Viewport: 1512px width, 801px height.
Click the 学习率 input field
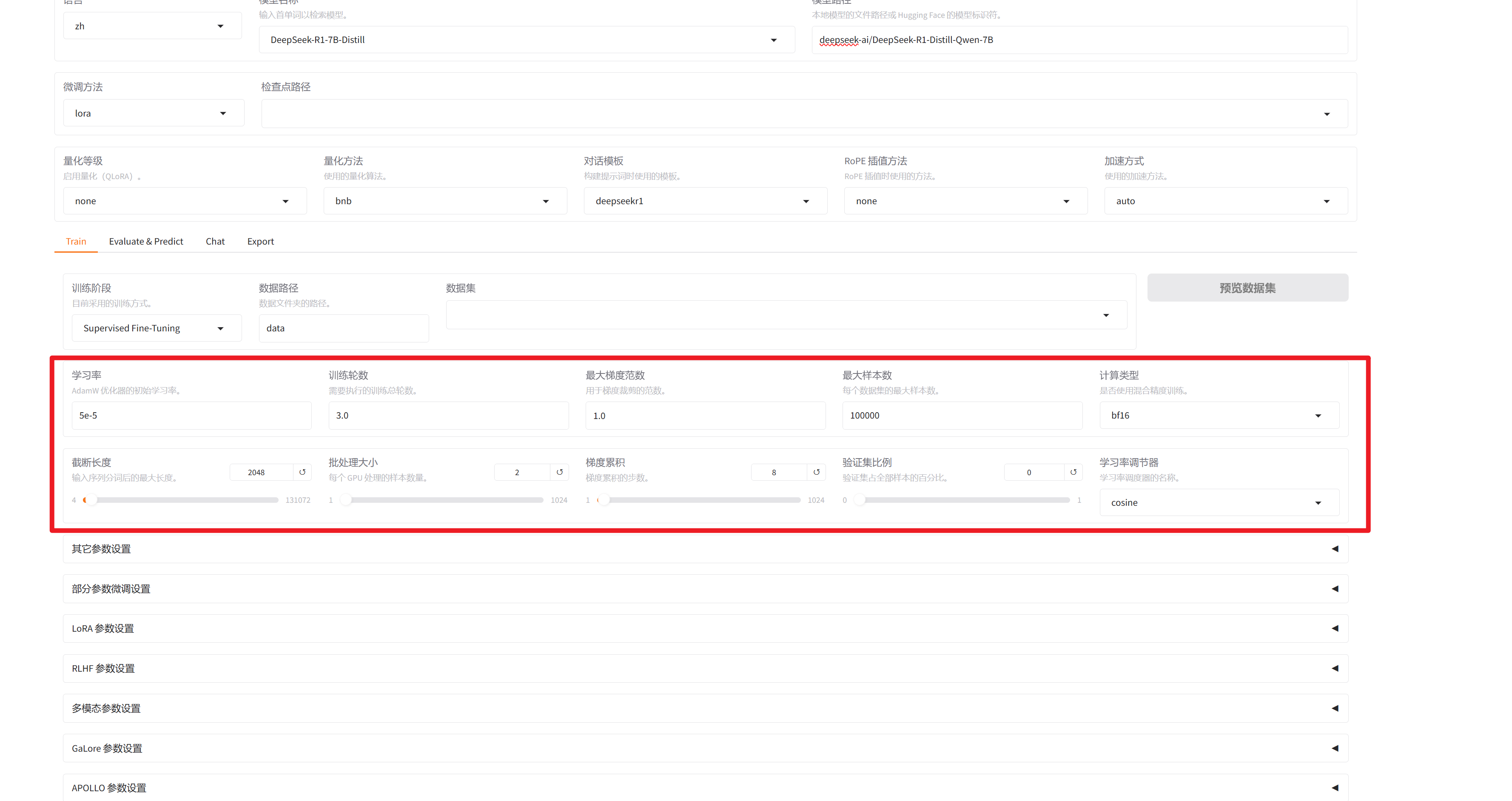(x=191, y=416)
